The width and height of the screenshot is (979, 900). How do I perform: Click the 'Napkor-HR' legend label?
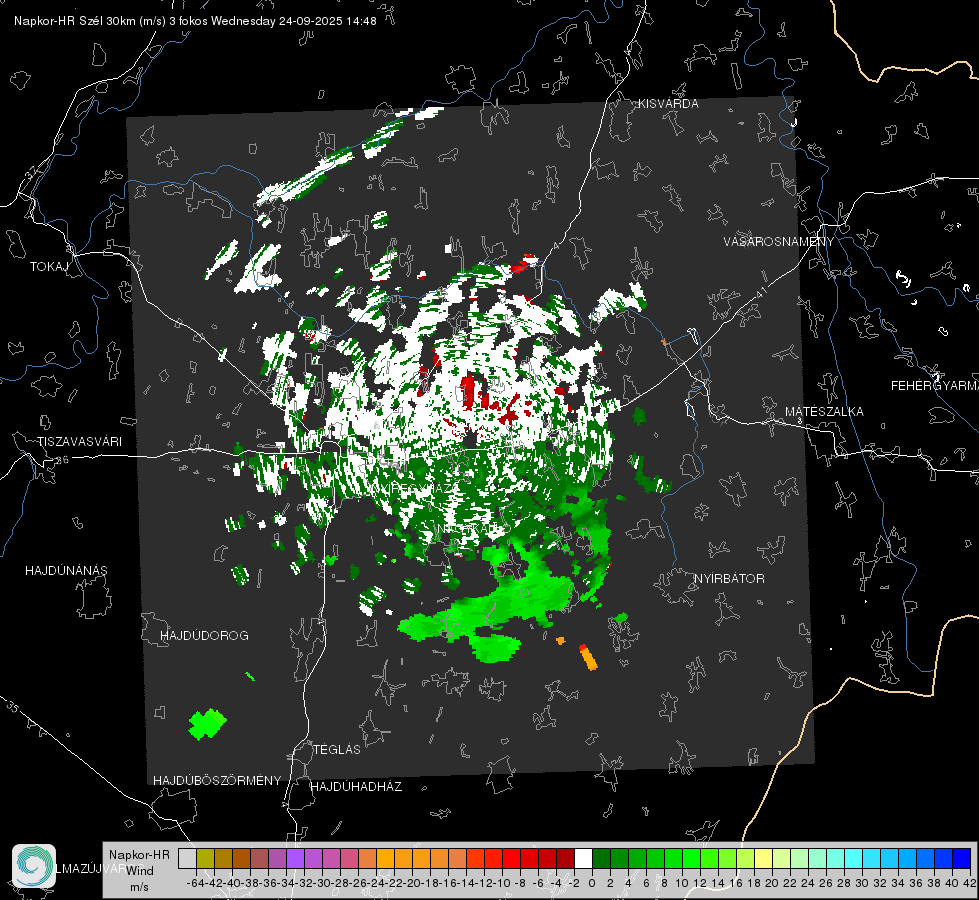[139, 855]
